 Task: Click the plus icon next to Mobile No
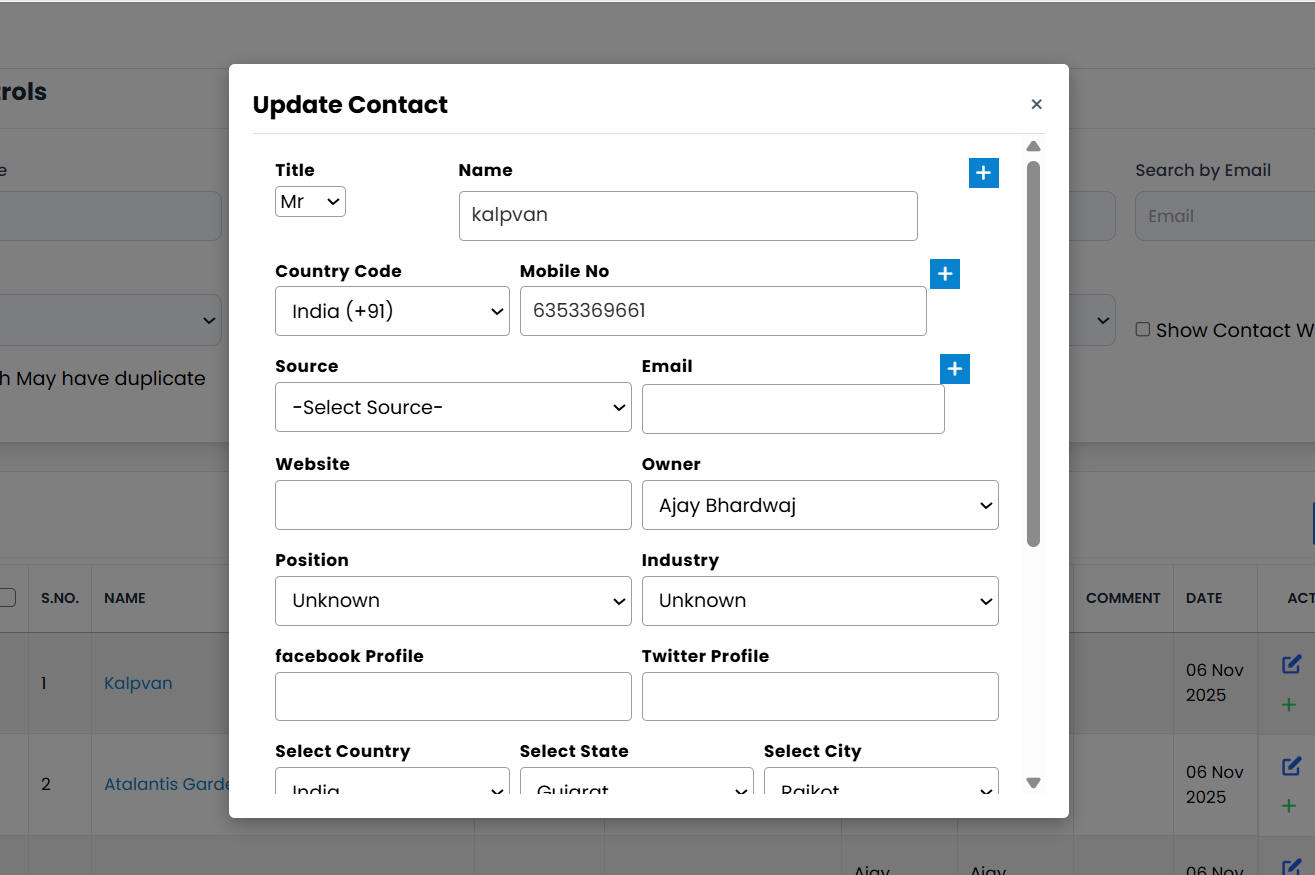click(944, 273)
